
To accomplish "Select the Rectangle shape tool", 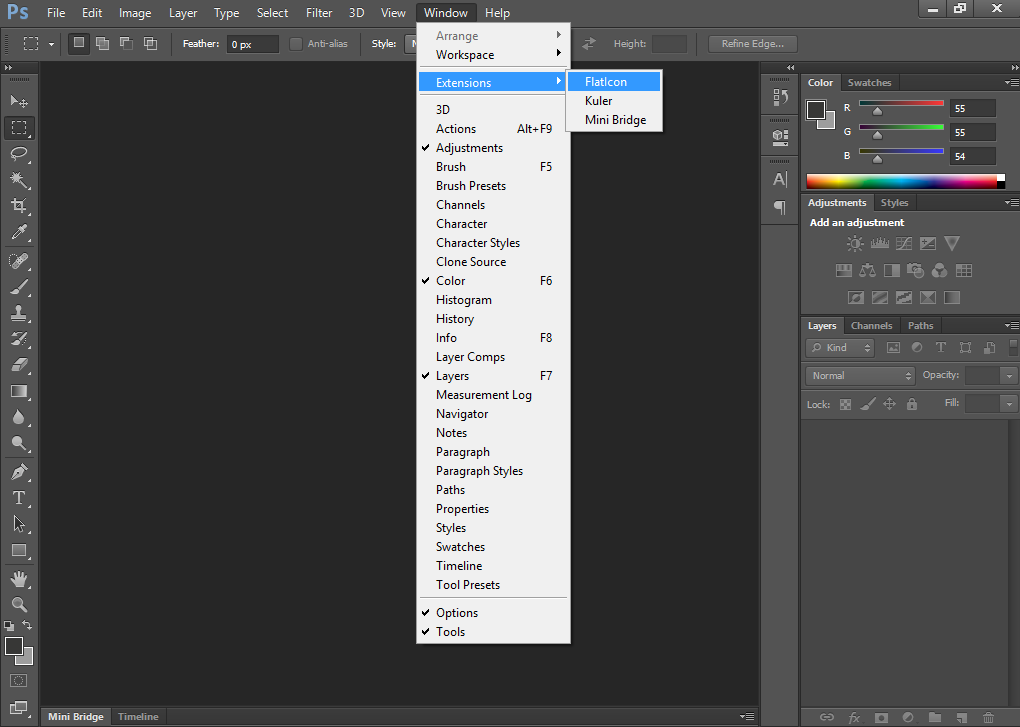I will [19, 550].
